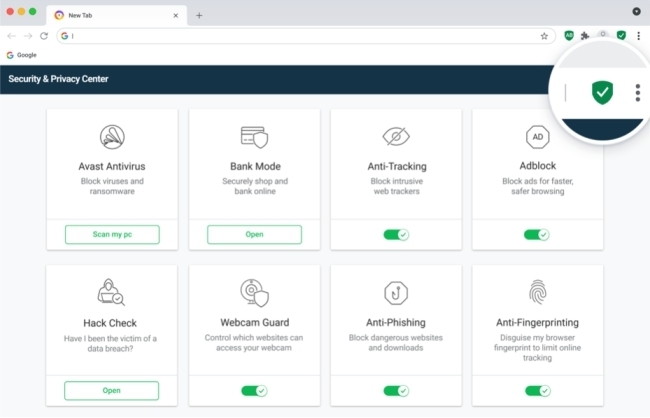The height and width of the screenshot is (418, 650).
Task: Click the Hack Check hacker icon
Action: point(112,293)
